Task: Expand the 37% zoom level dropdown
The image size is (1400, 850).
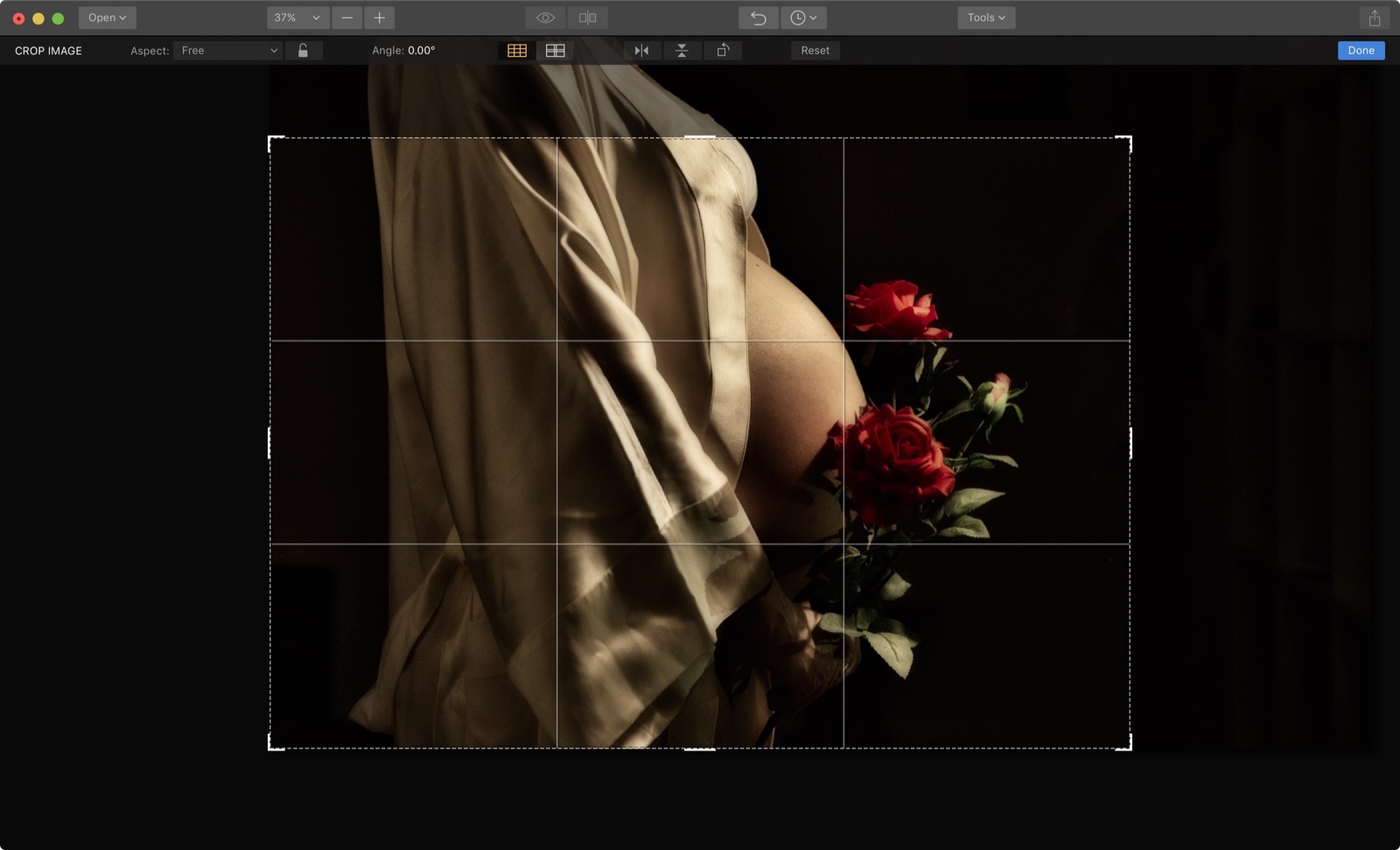Action: (x=297, y=18)
